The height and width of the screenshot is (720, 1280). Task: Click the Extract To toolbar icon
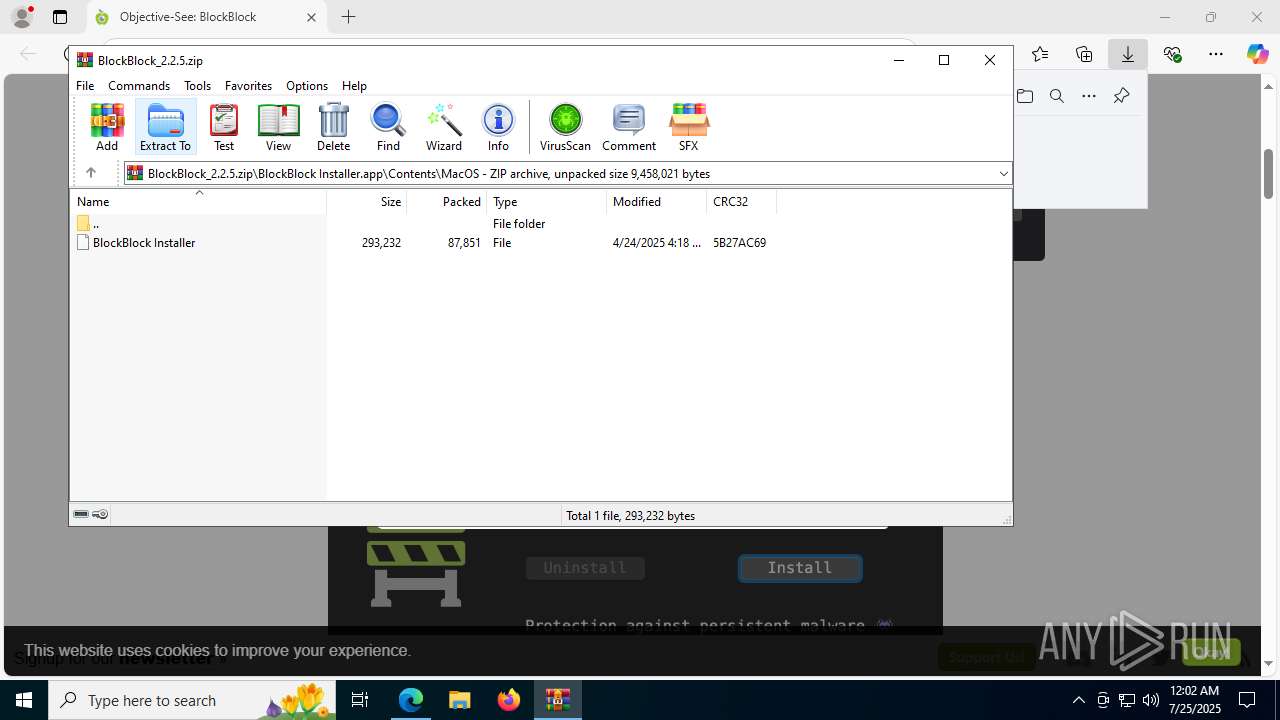click(165, 127)
